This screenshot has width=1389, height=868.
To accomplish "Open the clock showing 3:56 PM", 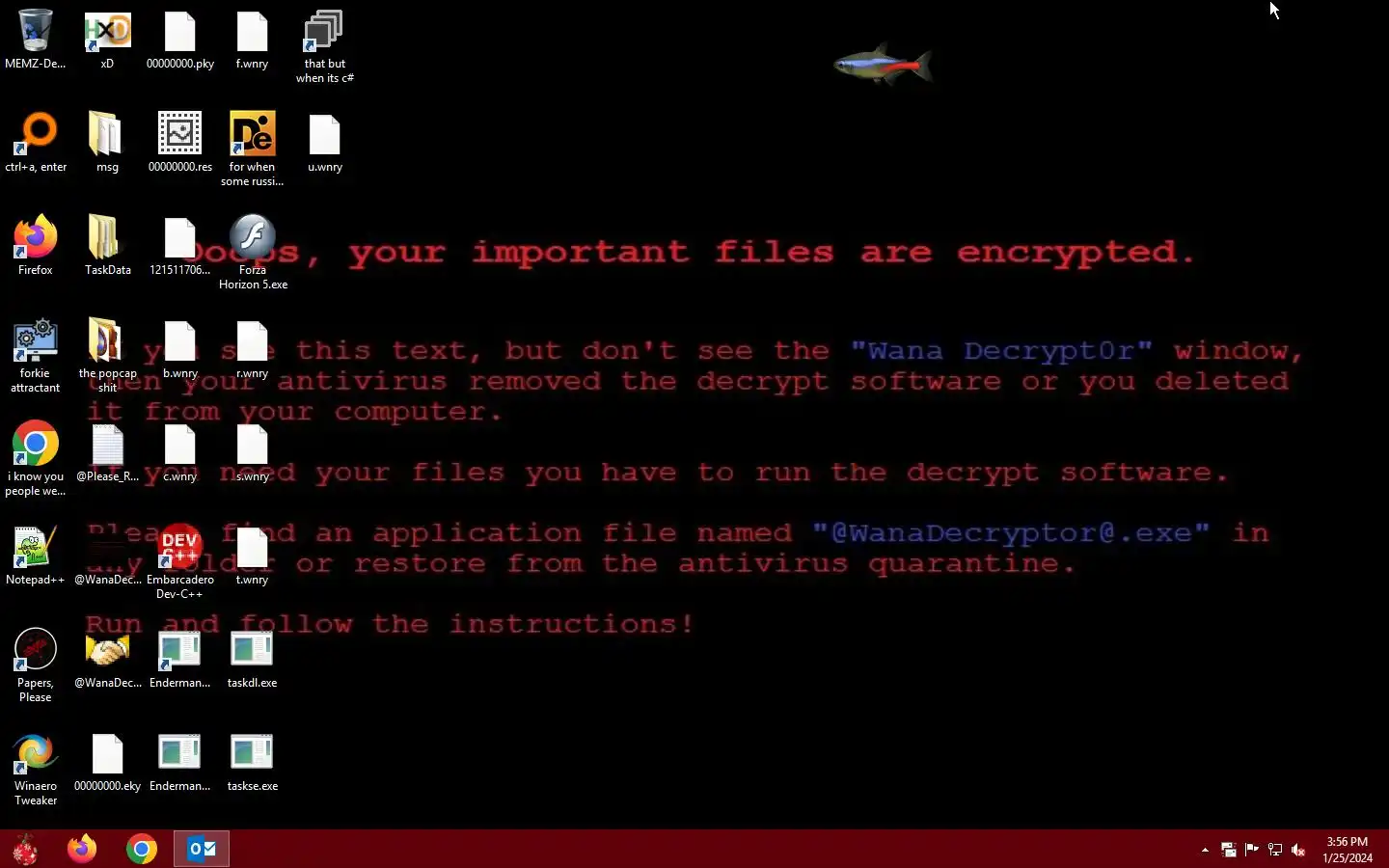I will (x=1348, y=850).
